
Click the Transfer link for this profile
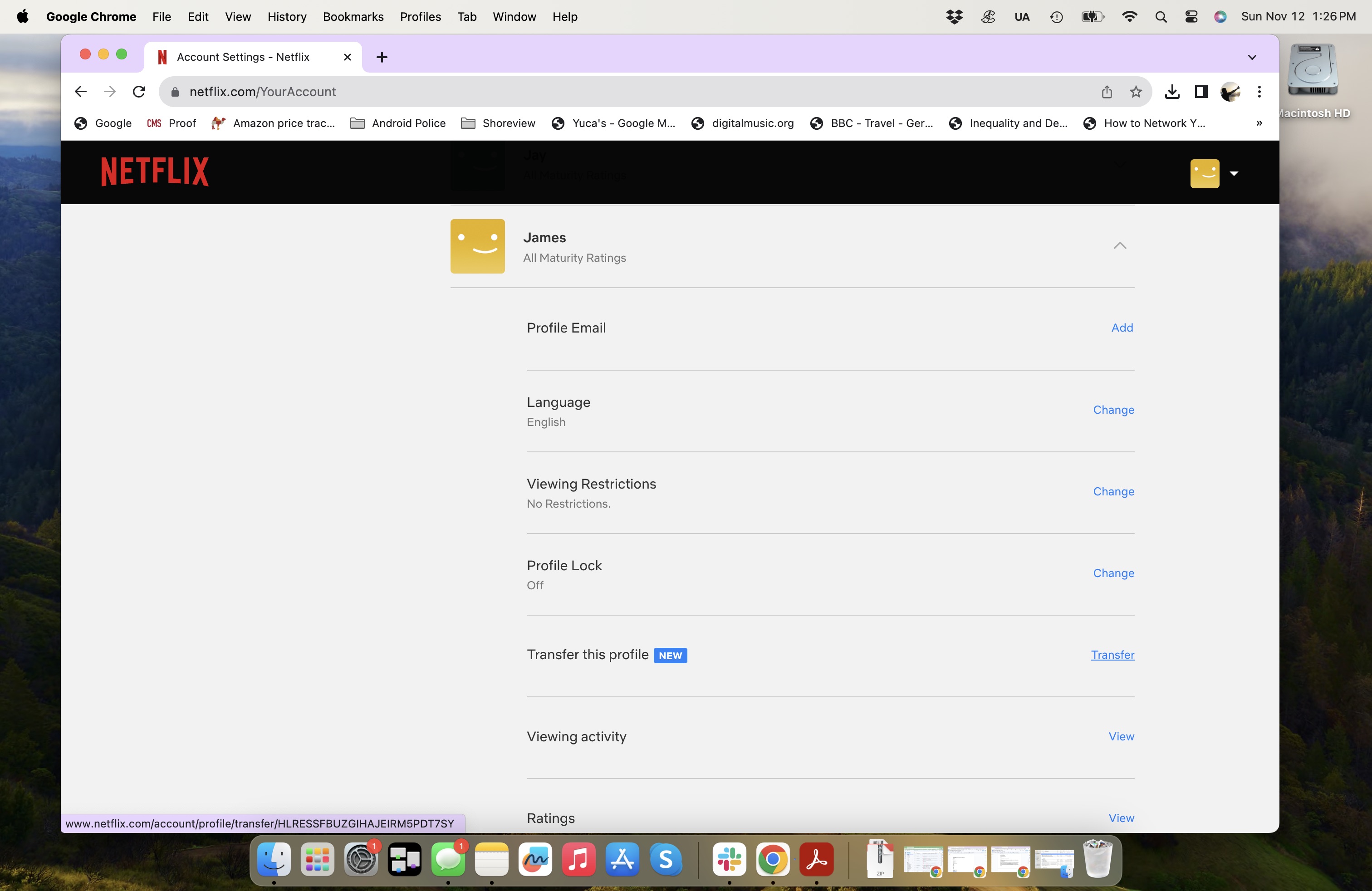(x=1112, y=655)
